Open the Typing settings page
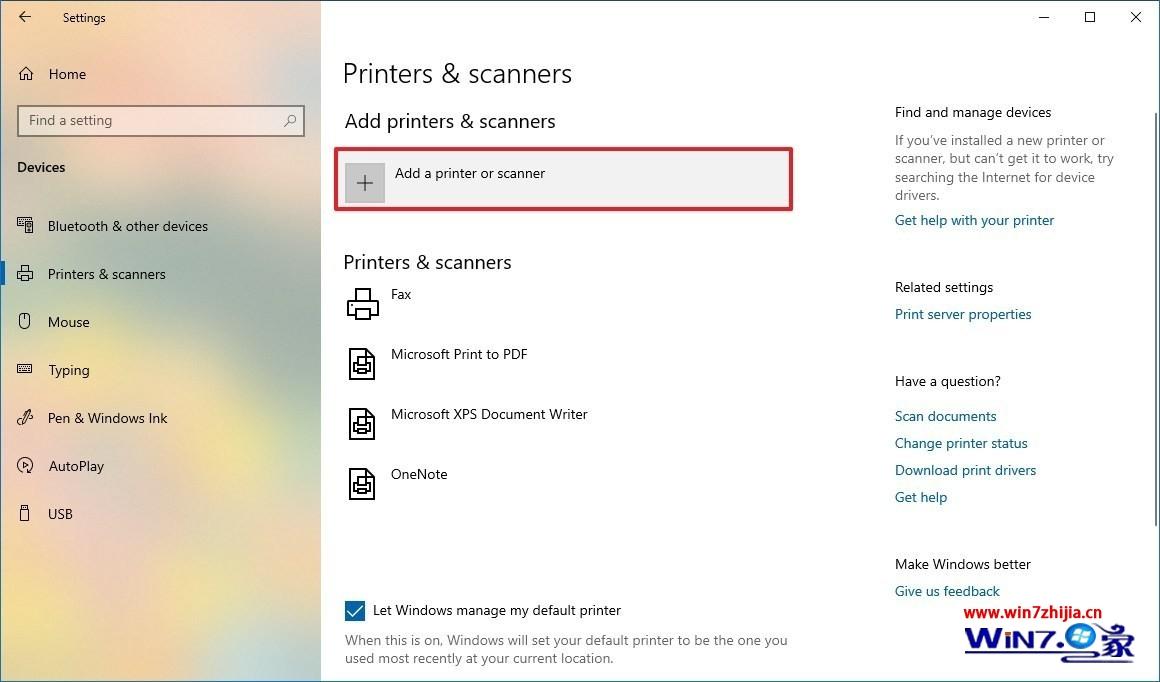Screen dimensions: 1160x682 coord(69,371)
